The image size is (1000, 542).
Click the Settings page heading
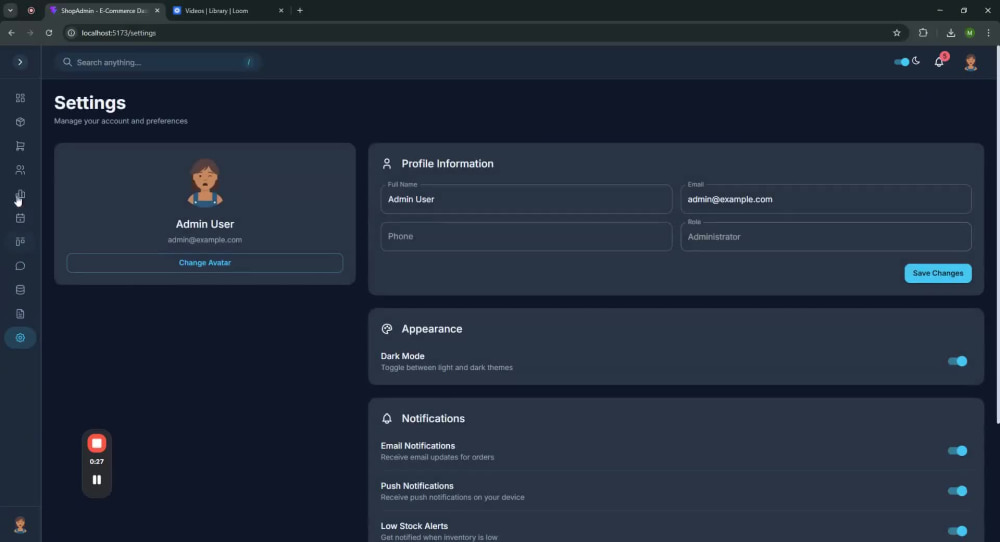pyautogui.click(x=90, y=103)
